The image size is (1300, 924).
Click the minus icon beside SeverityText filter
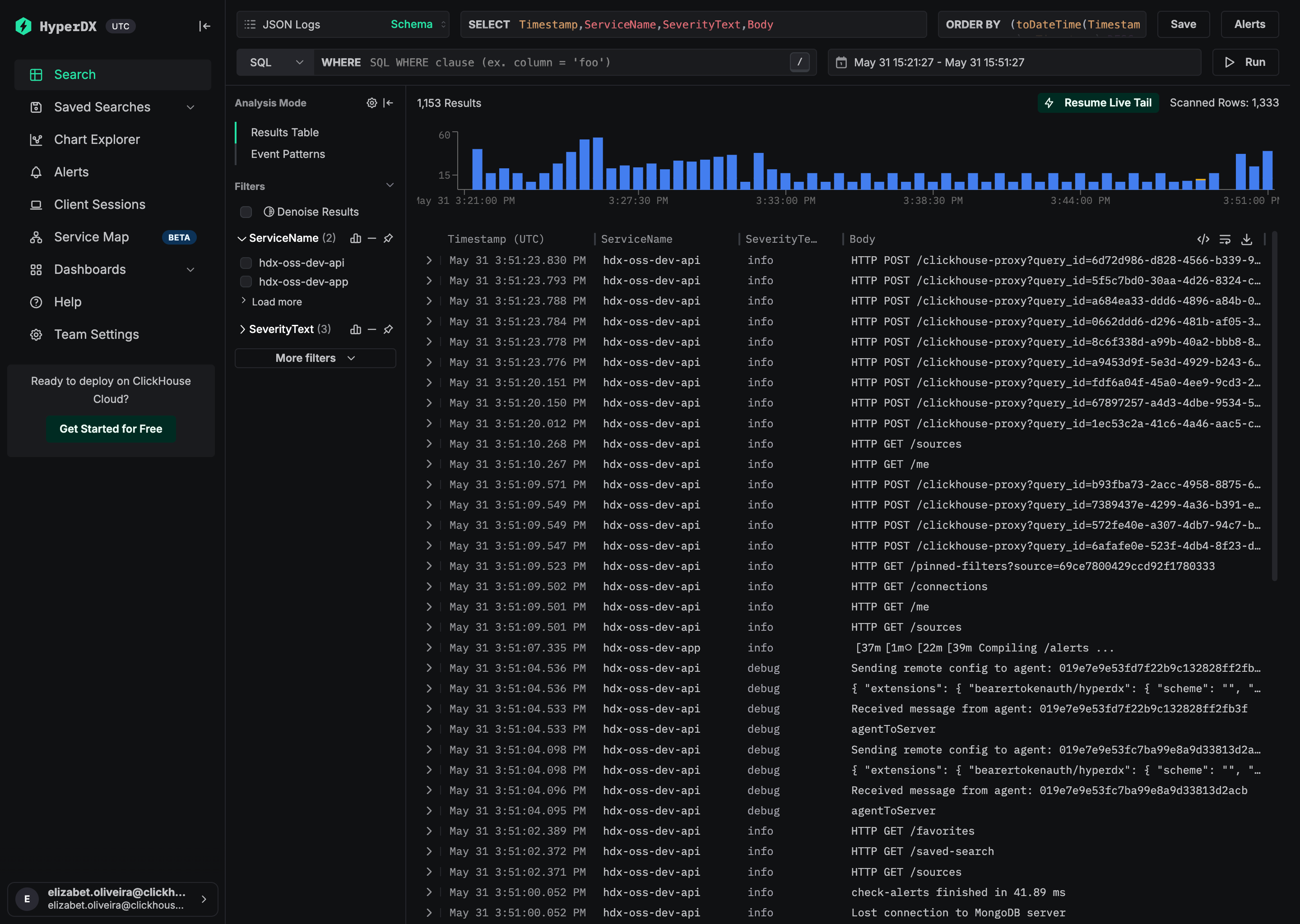click(x=371, y=329)
